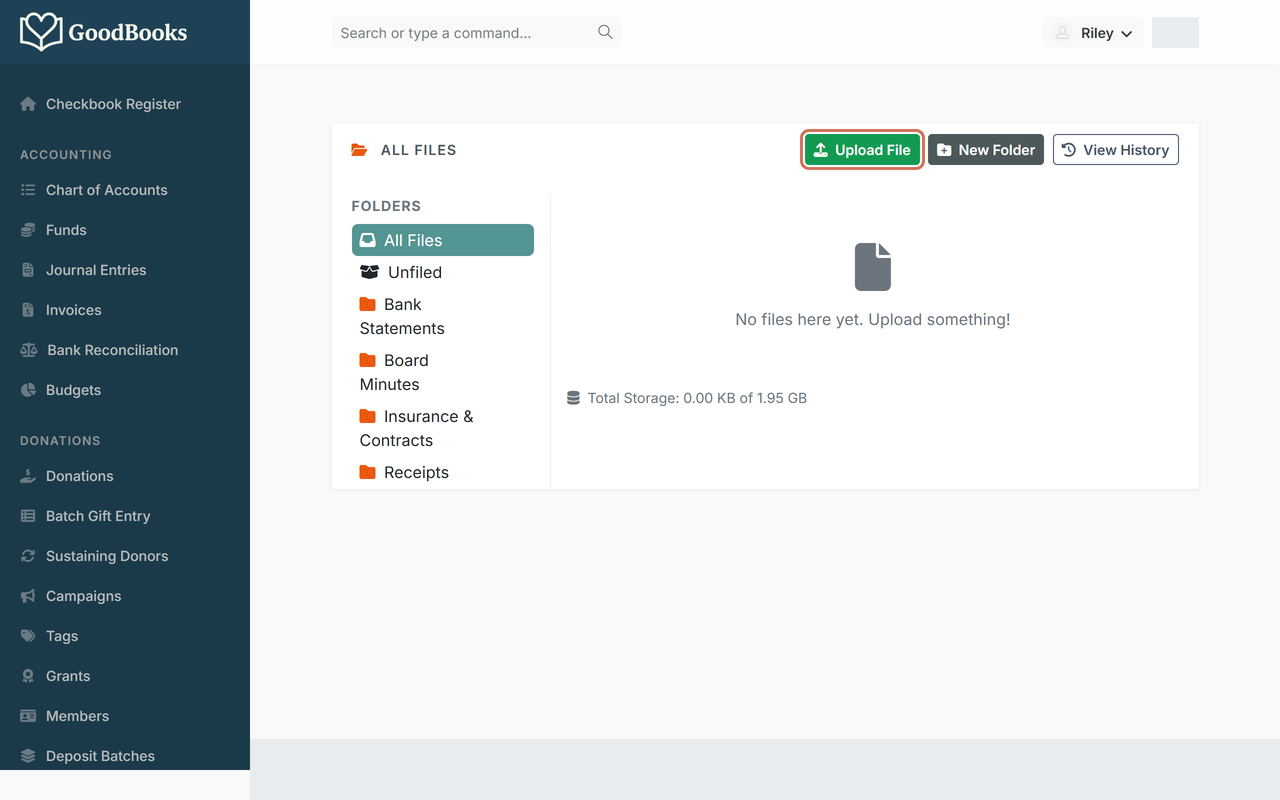Click the ALL FILES header open-folder icon
The width and height of the screenshot is (1280, 800).
(x=359, y=150)
